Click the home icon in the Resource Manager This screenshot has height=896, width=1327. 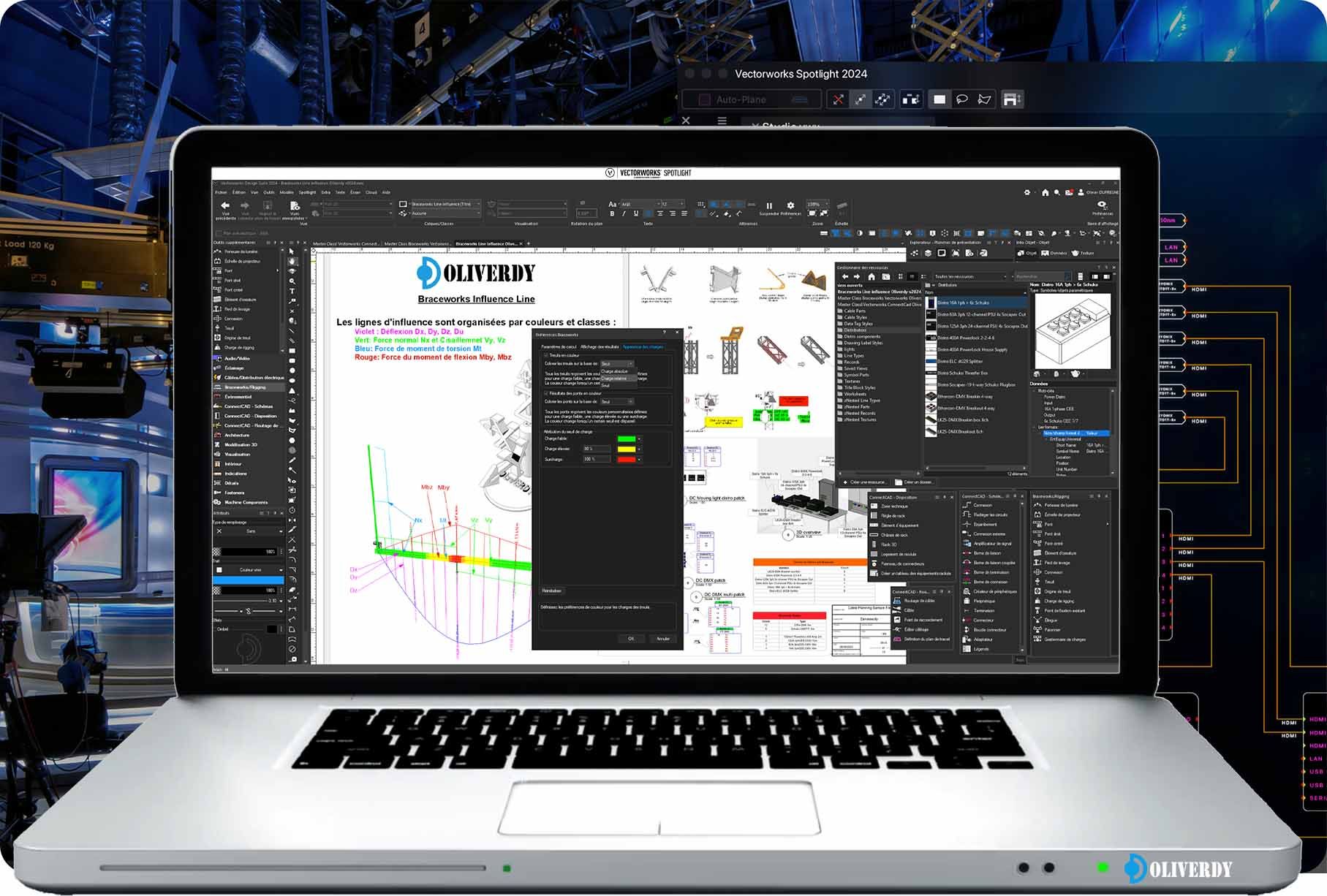[x=872, y=276]
